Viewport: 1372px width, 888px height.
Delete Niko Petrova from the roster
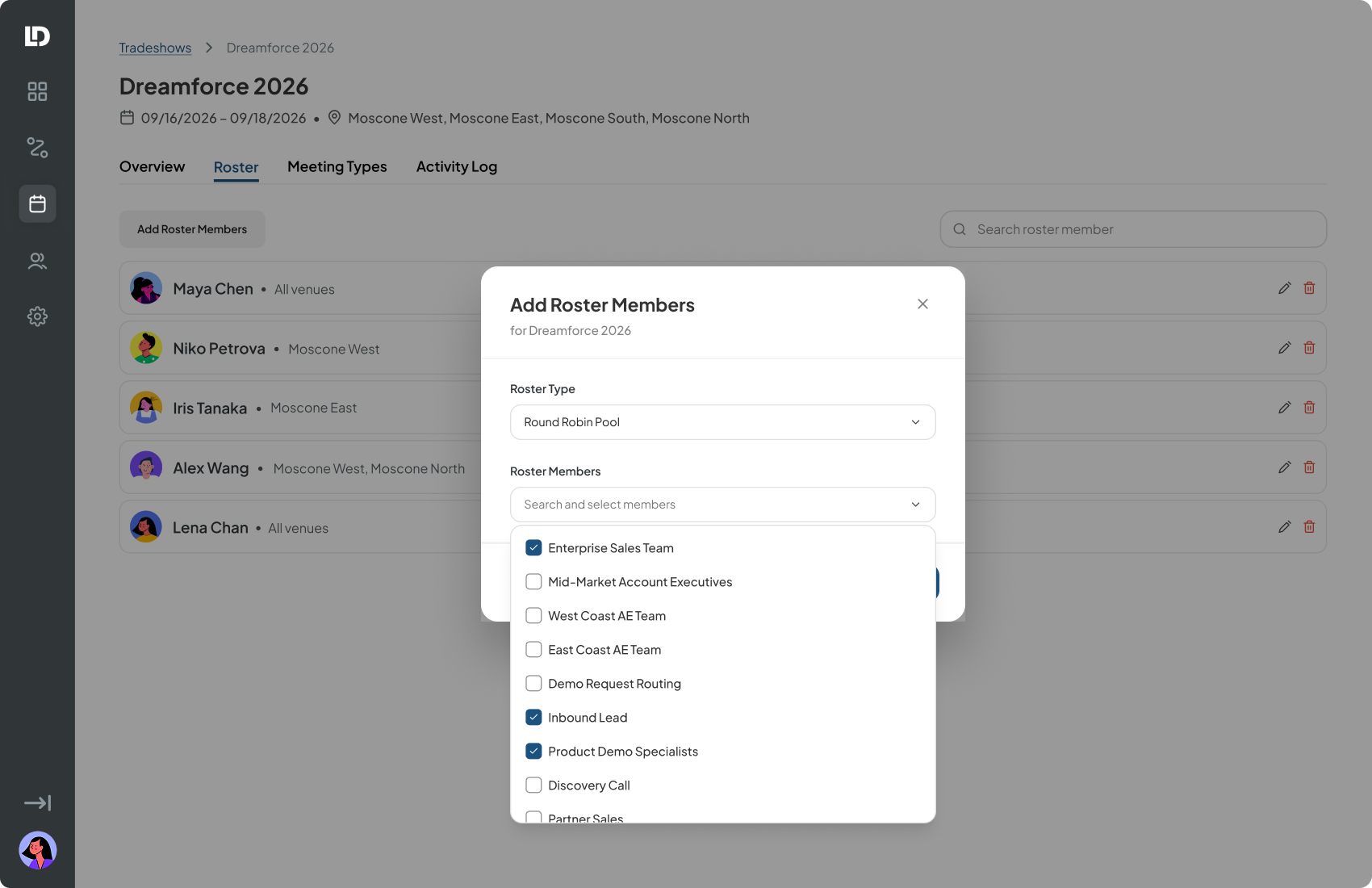(x=1309, y=348)
